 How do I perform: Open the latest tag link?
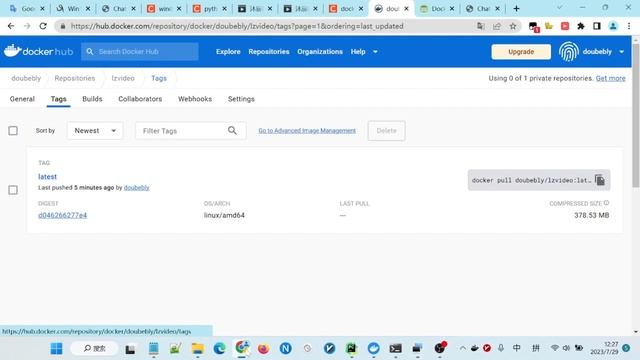click(47, 177)
